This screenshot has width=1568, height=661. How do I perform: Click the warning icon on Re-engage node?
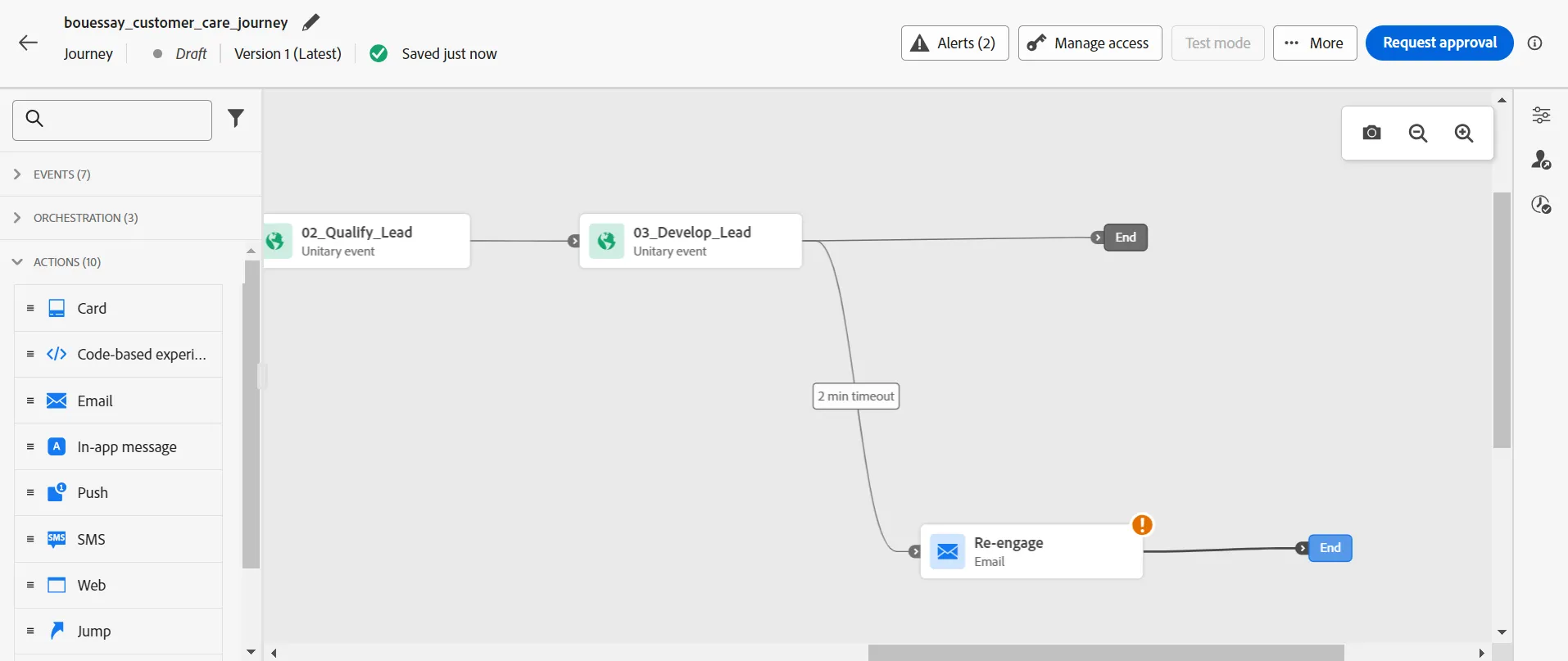(1142, 524)
